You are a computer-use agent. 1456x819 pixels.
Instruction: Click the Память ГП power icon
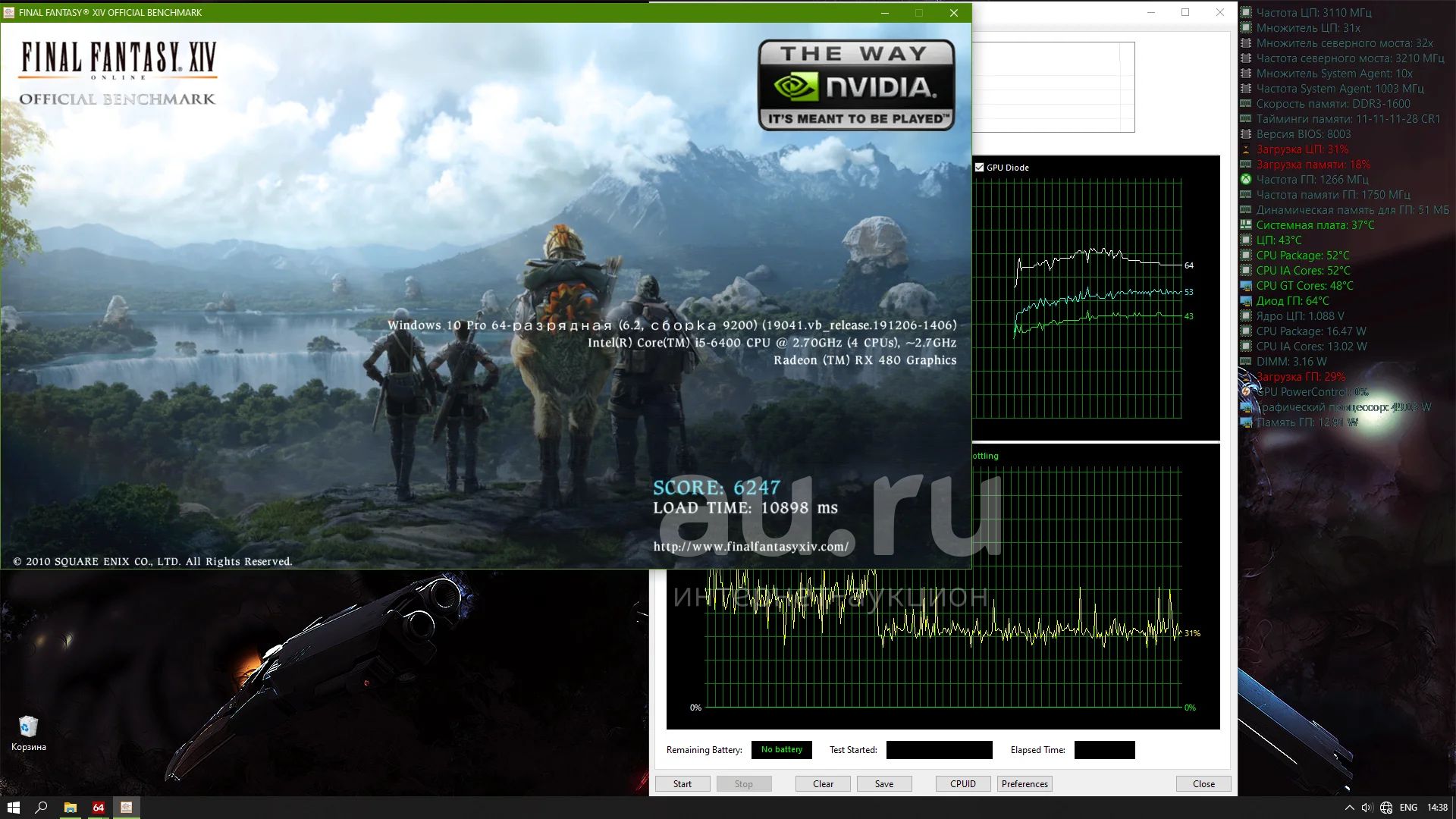[x=1245, y=422]
